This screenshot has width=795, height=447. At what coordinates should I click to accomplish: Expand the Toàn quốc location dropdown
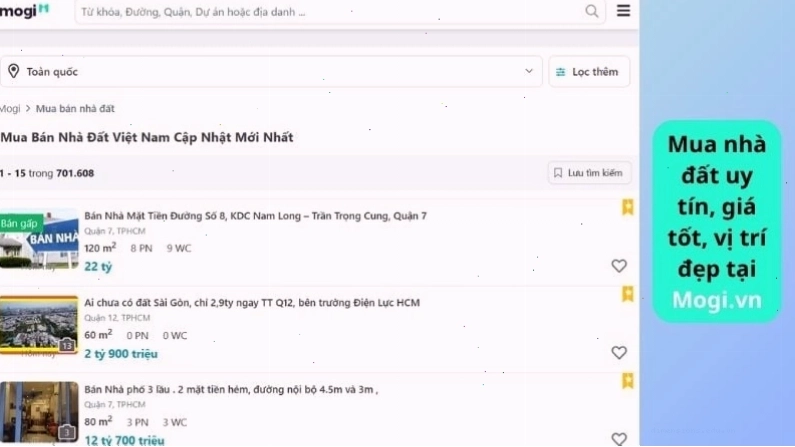point(271,71)
